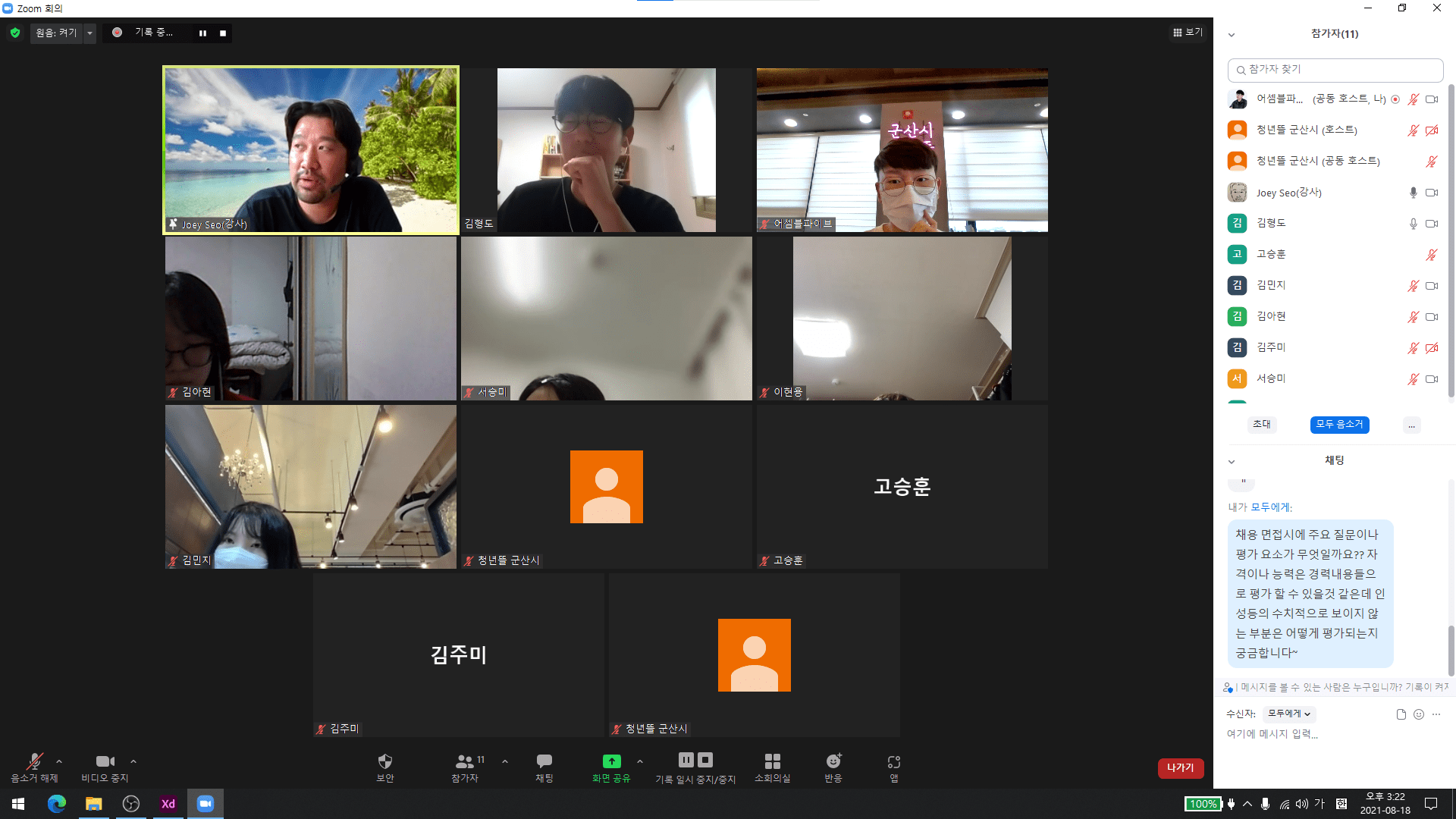Pause the recording in top bar
1456x819 pixels.
(202, 33)
